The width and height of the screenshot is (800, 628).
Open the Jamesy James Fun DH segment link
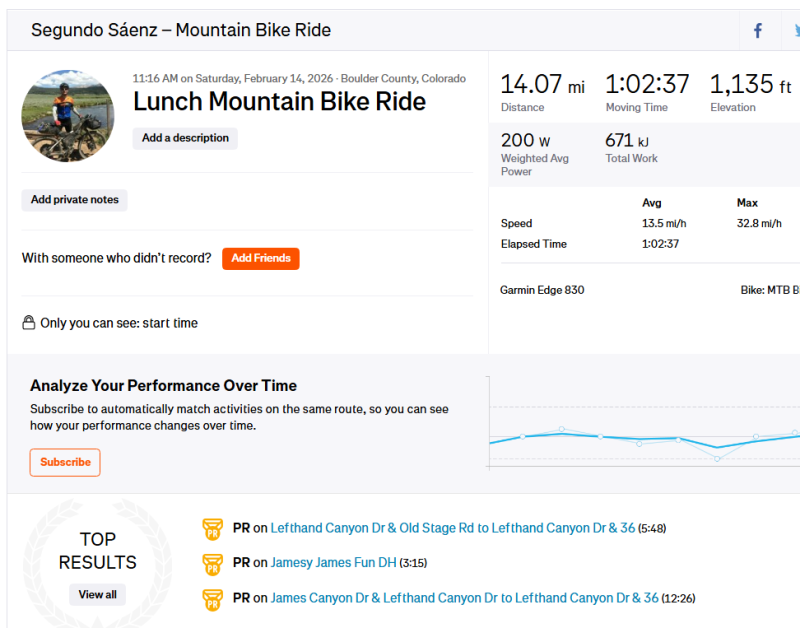click(333, 563)
